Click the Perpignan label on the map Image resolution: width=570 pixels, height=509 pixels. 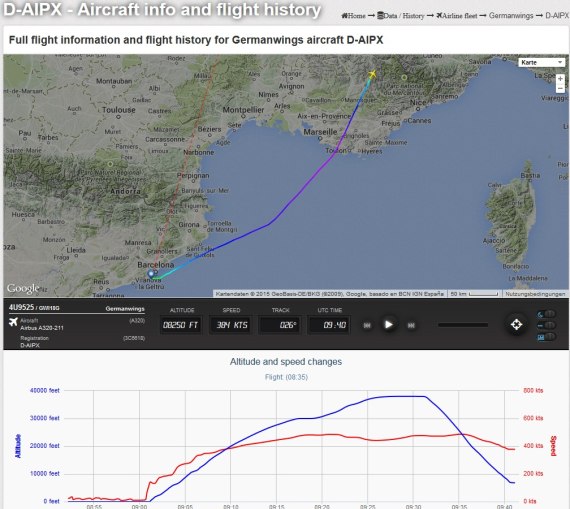click(193, 176)
